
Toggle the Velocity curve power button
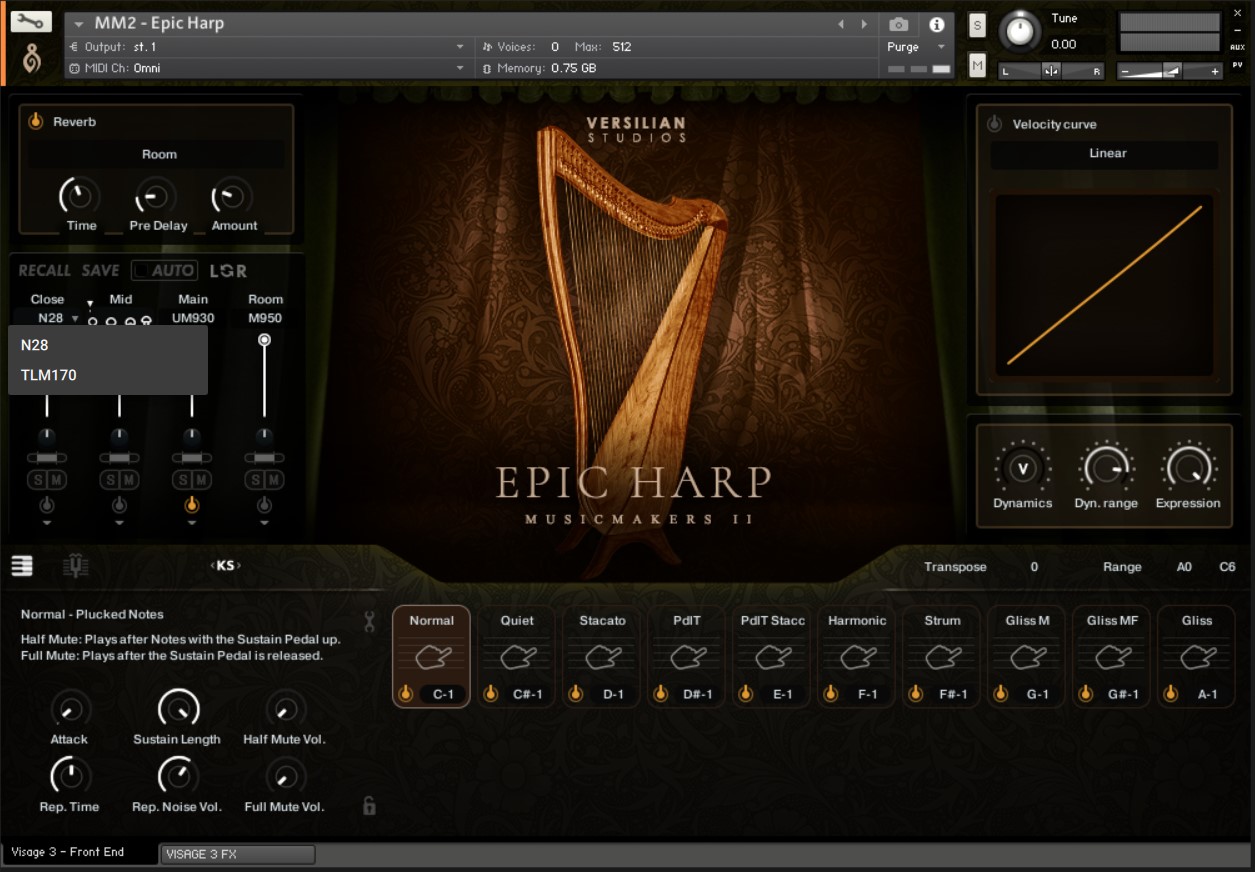[x=994, y=124]
